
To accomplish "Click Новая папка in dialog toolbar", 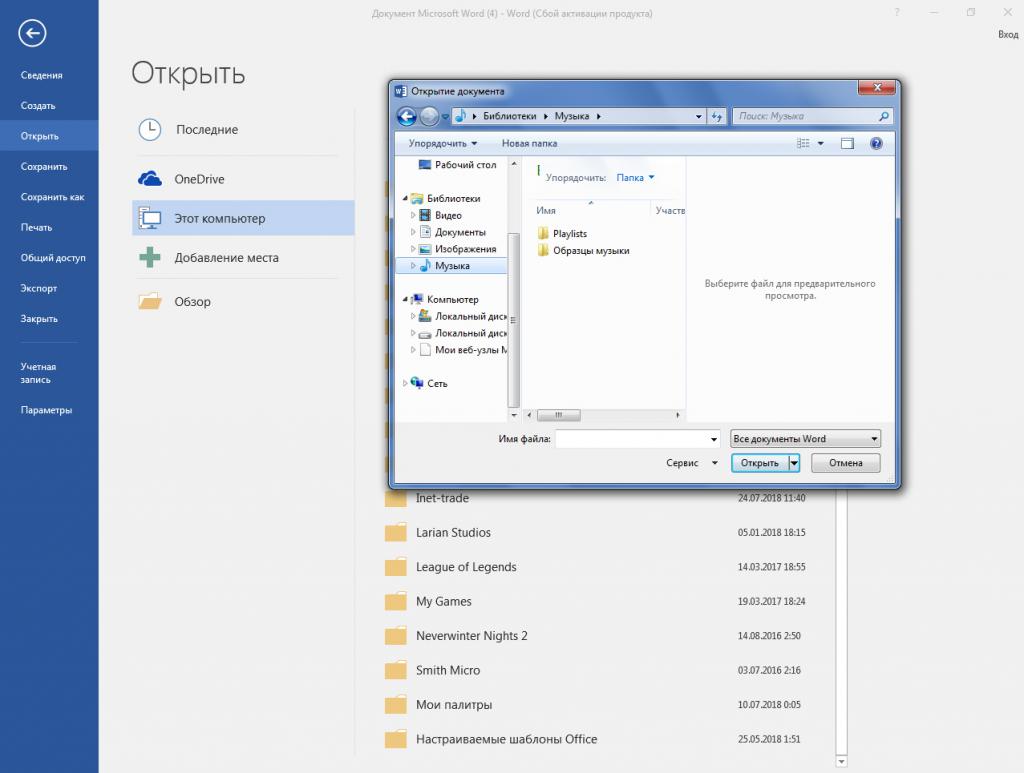I will click(x=530, y=143).
